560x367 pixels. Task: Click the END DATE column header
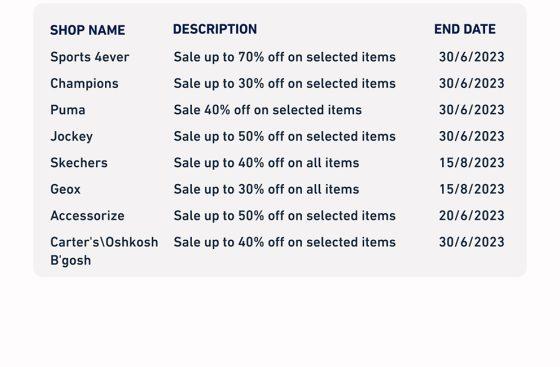click(465, 29)
